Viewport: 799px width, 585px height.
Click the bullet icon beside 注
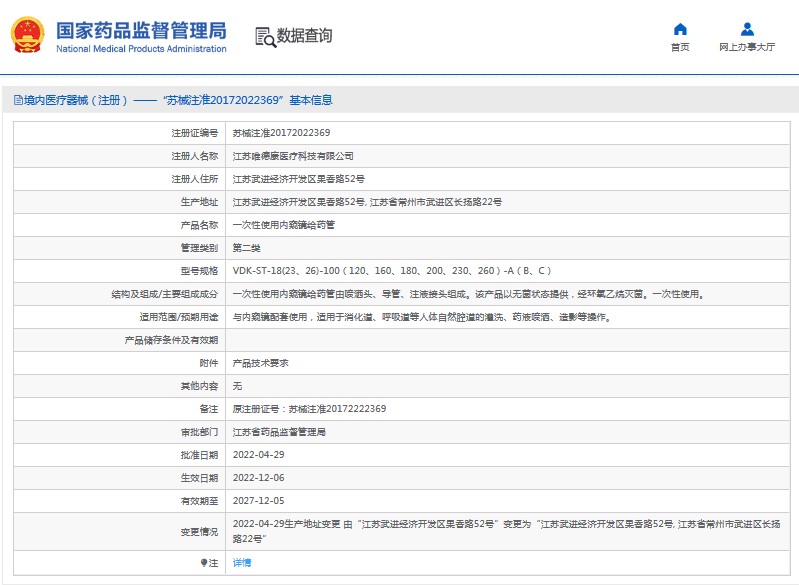coord(204,563)
